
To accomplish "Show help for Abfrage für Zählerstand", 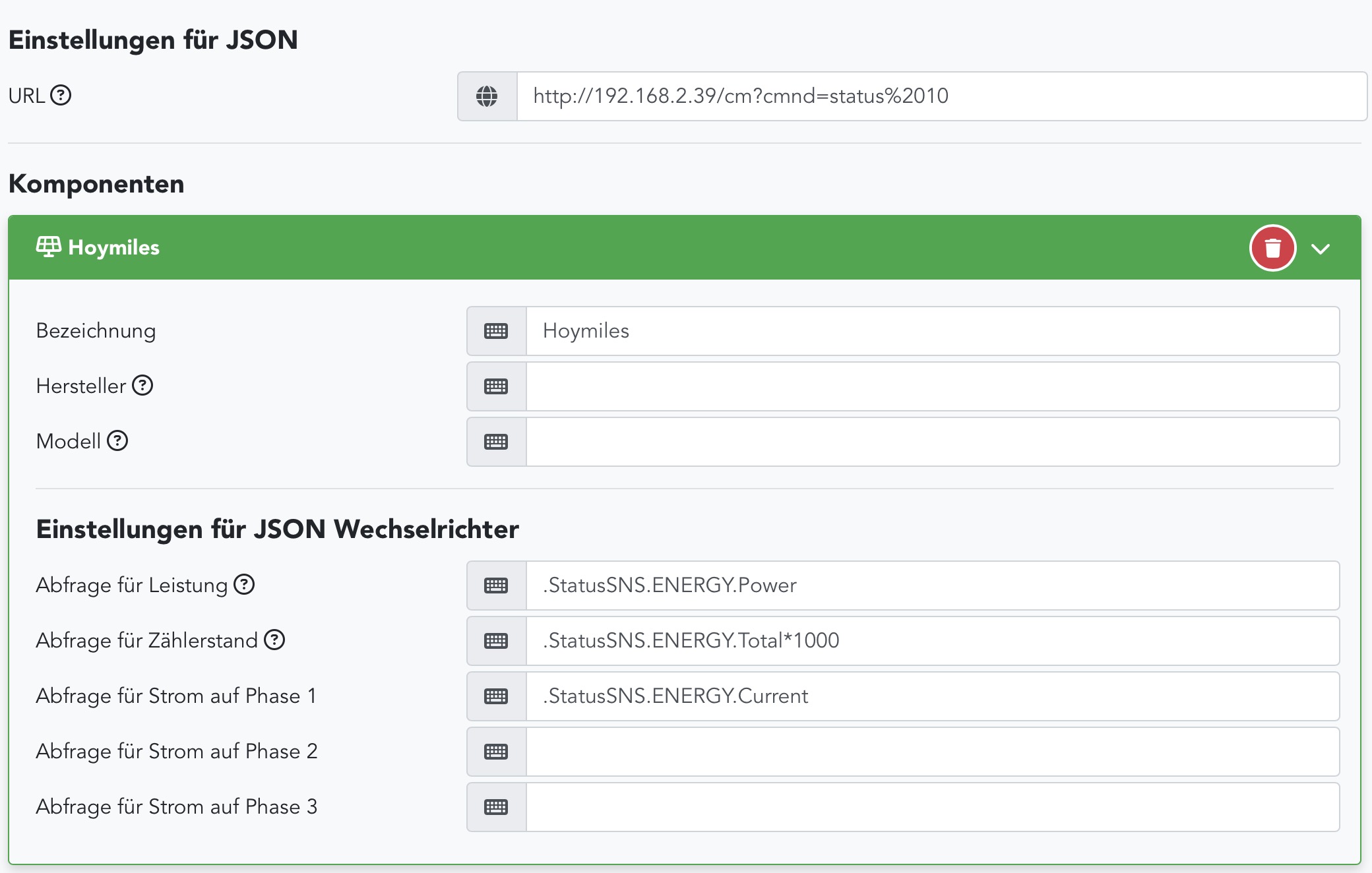I will 274,640.
